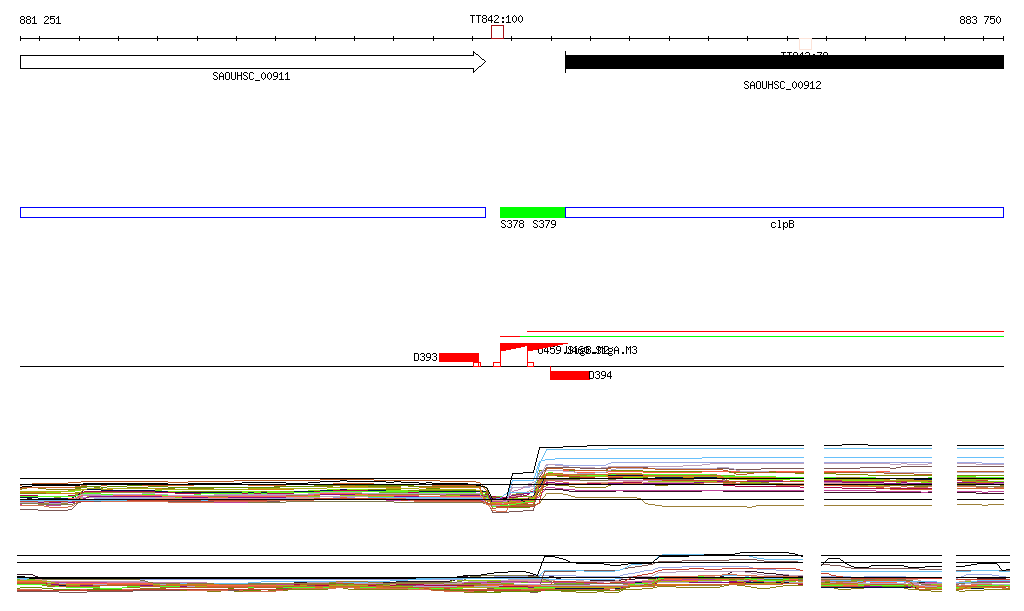Click the long green line above the promoter
Image resolution: width=1024 pixels, height=611 pixels.
(765, 336)
